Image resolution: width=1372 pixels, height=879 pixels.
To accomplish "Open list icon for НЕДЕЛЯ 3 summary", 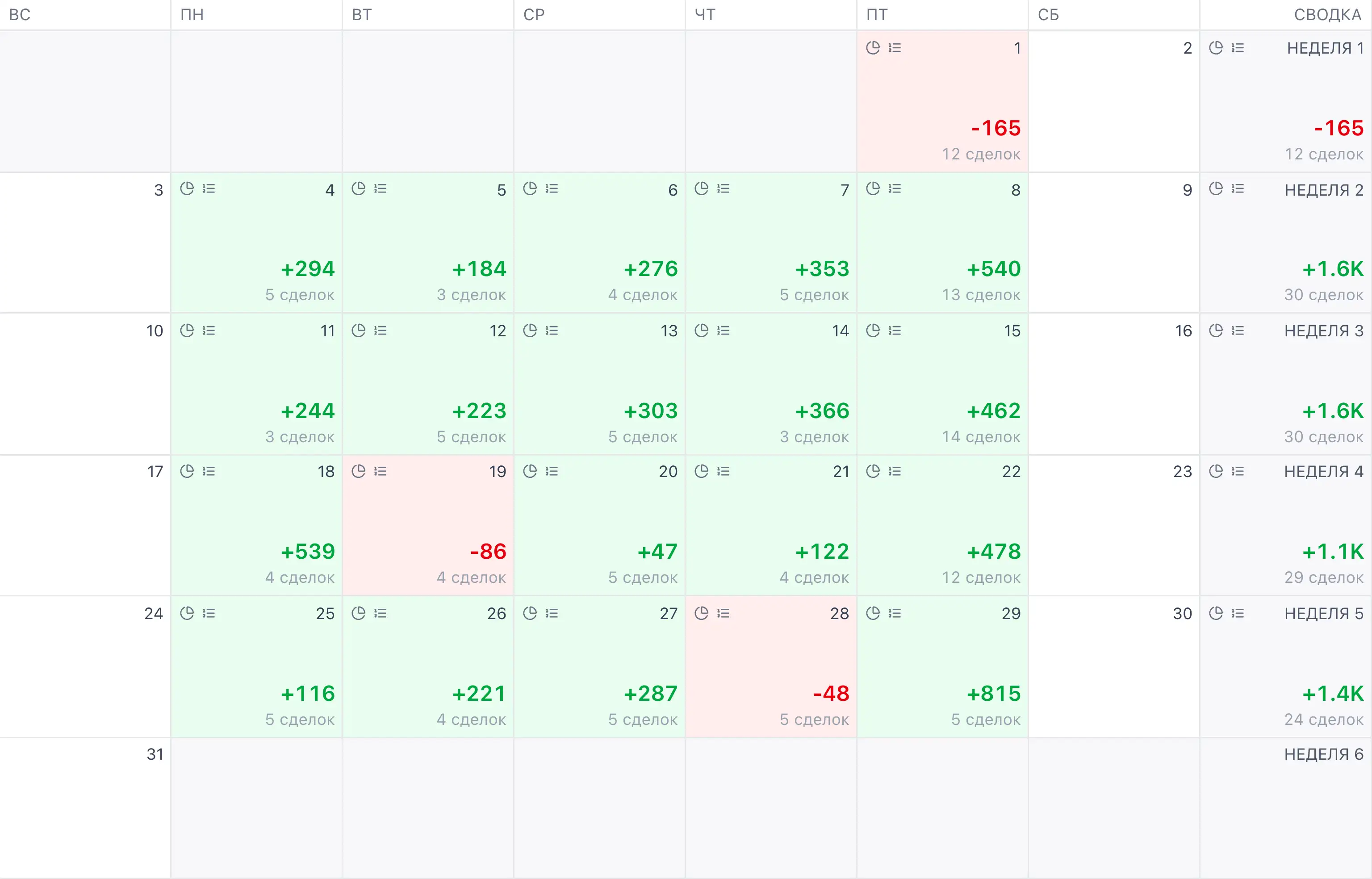I will pyautogui.click(x=1237, y=330).
